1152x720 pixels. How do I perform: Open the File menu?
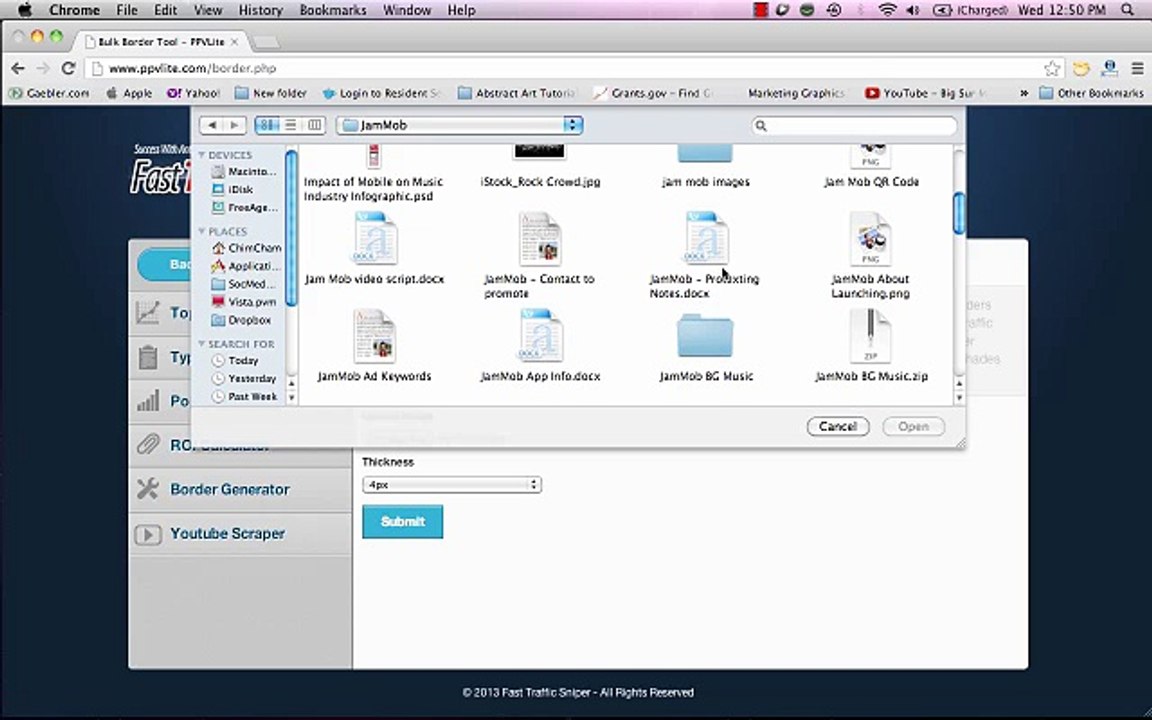point(126,10)
